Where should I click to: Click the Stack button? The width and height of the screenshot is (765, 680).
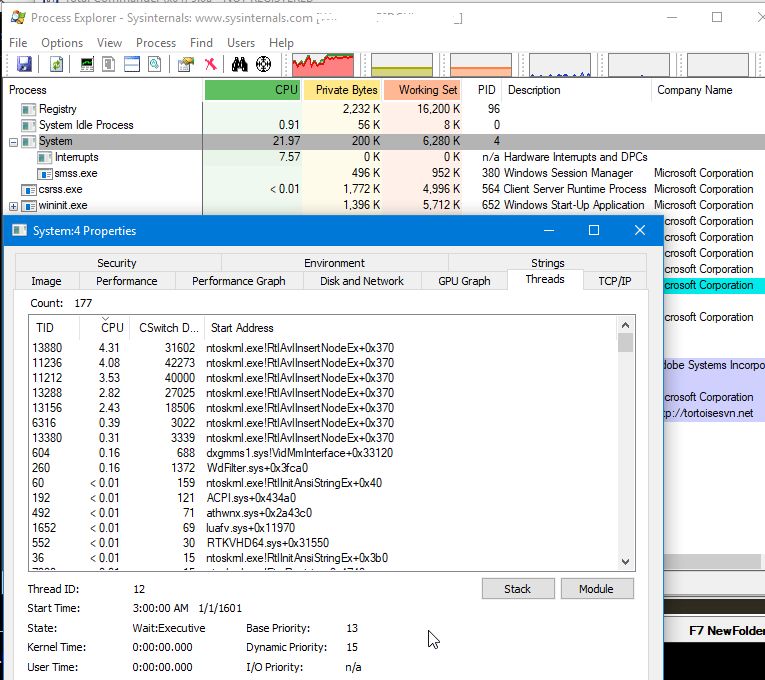click(x=518, y=589)
